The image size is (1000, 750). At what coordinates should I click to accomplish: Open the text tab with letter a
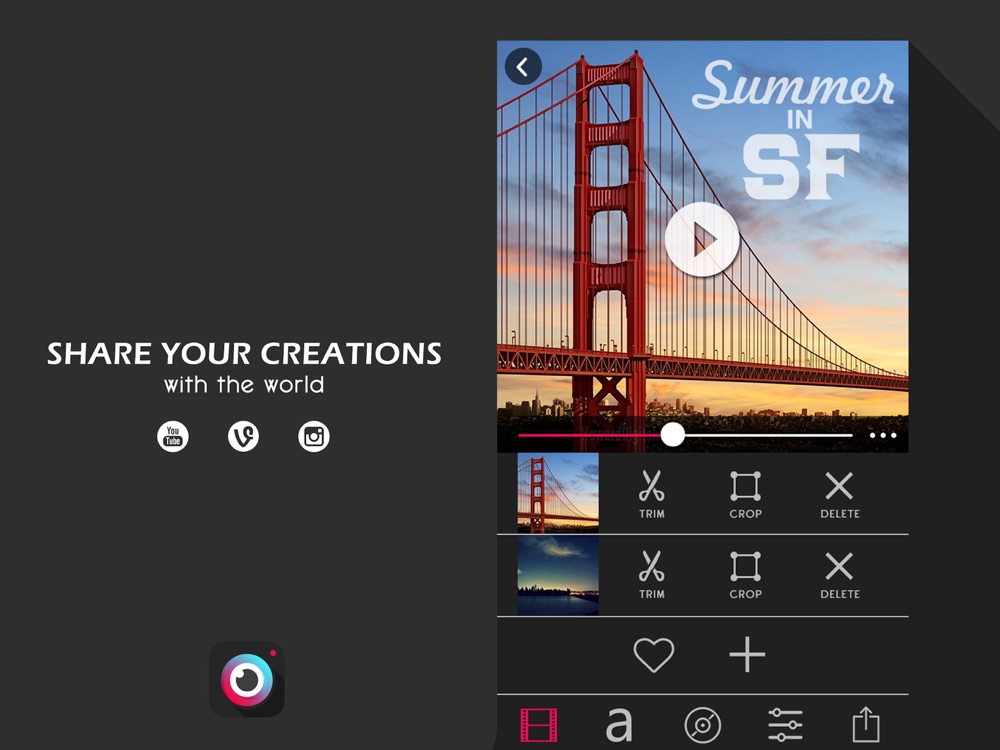point(619,725)
